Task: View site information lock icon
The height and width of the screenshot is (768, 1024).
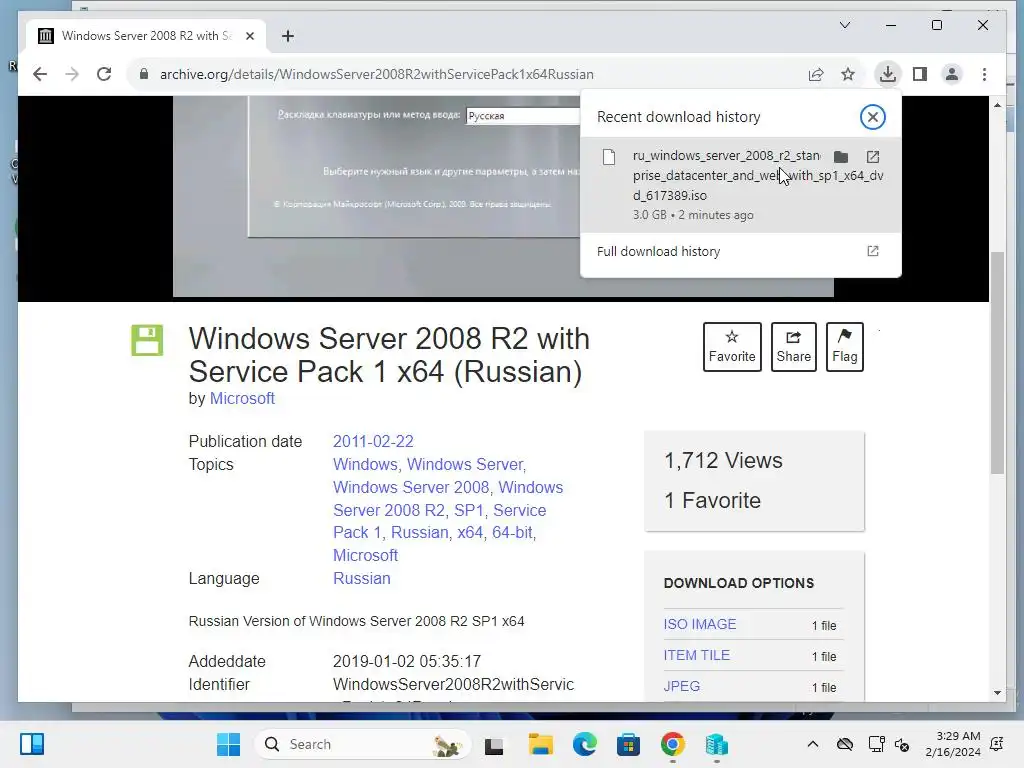Action: point(144,74)
